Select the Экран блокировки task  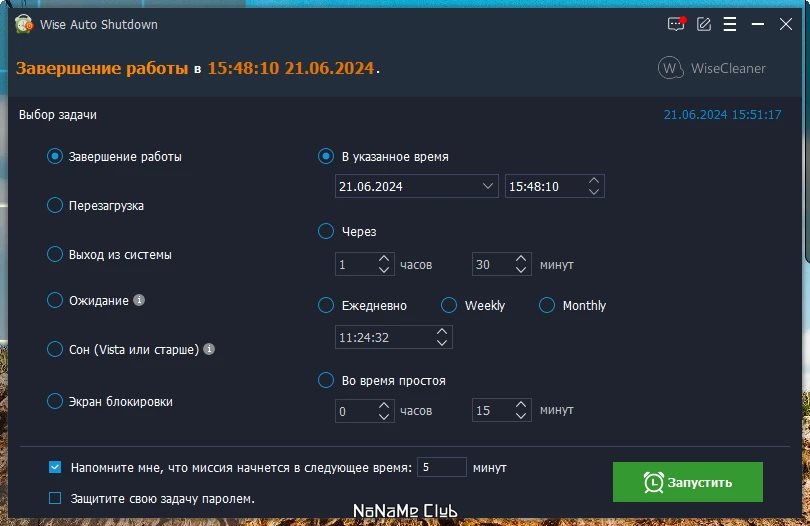coord(55,401)
